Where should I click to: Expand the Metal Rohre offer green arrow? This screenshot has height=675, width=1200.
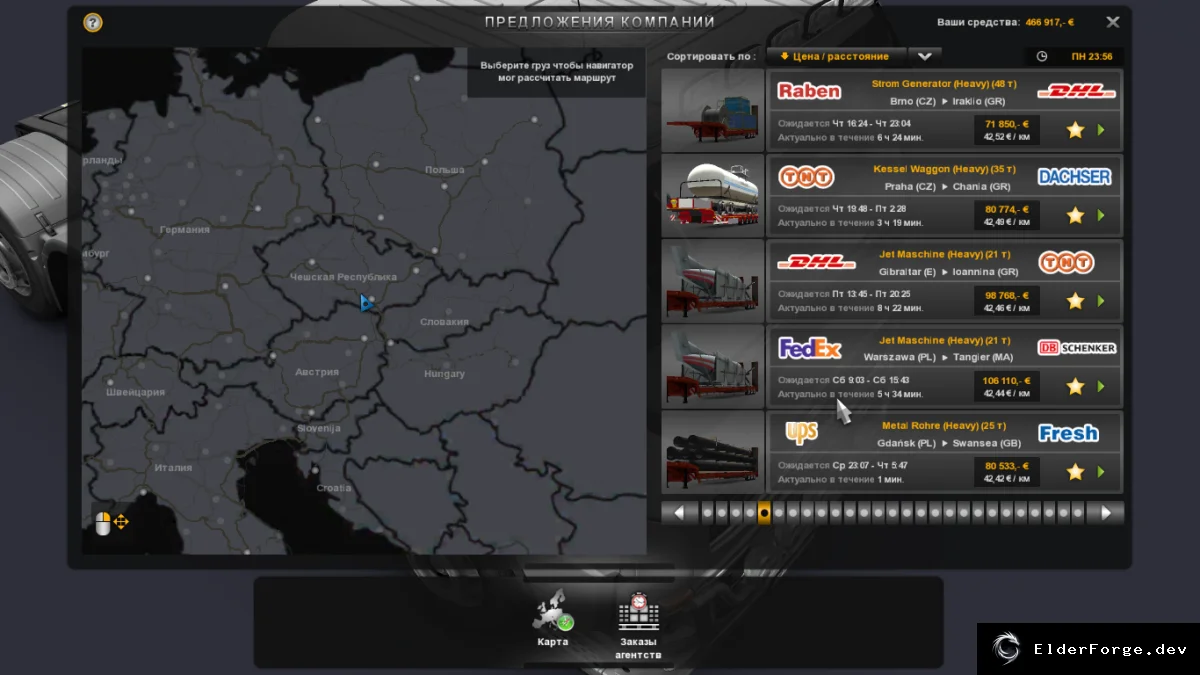coord(1101,472)
